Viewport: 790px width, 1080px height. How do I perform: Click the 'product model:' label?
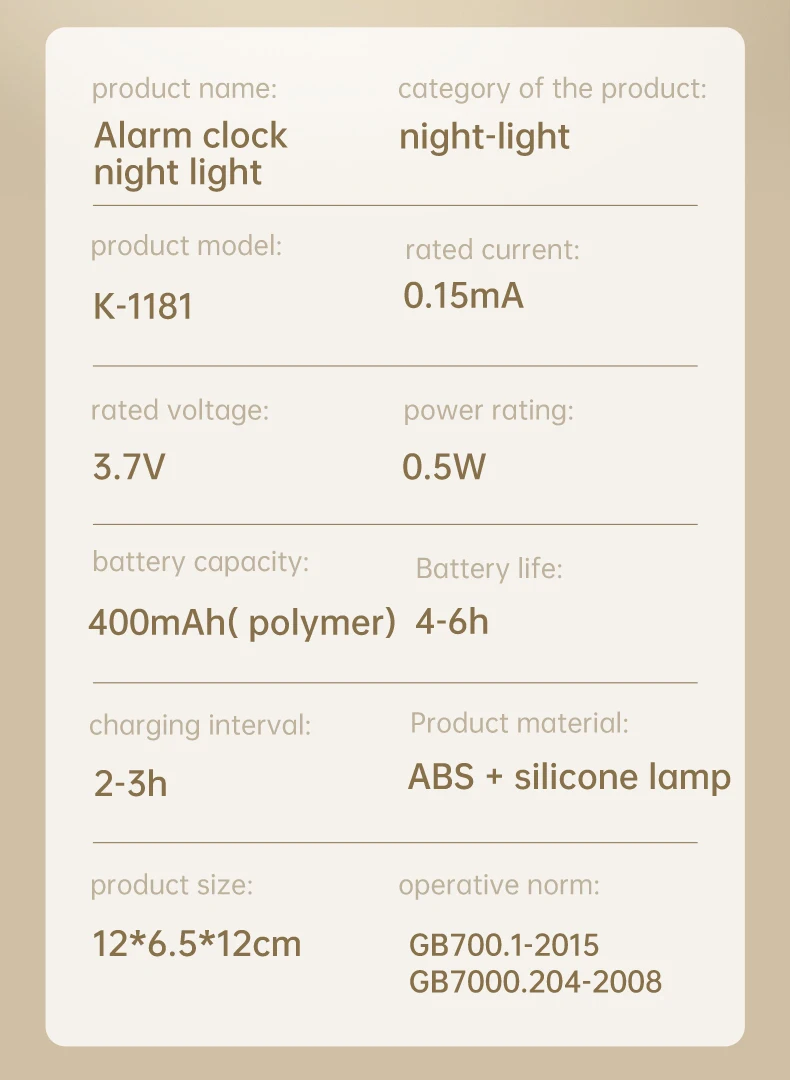[186, 247]
